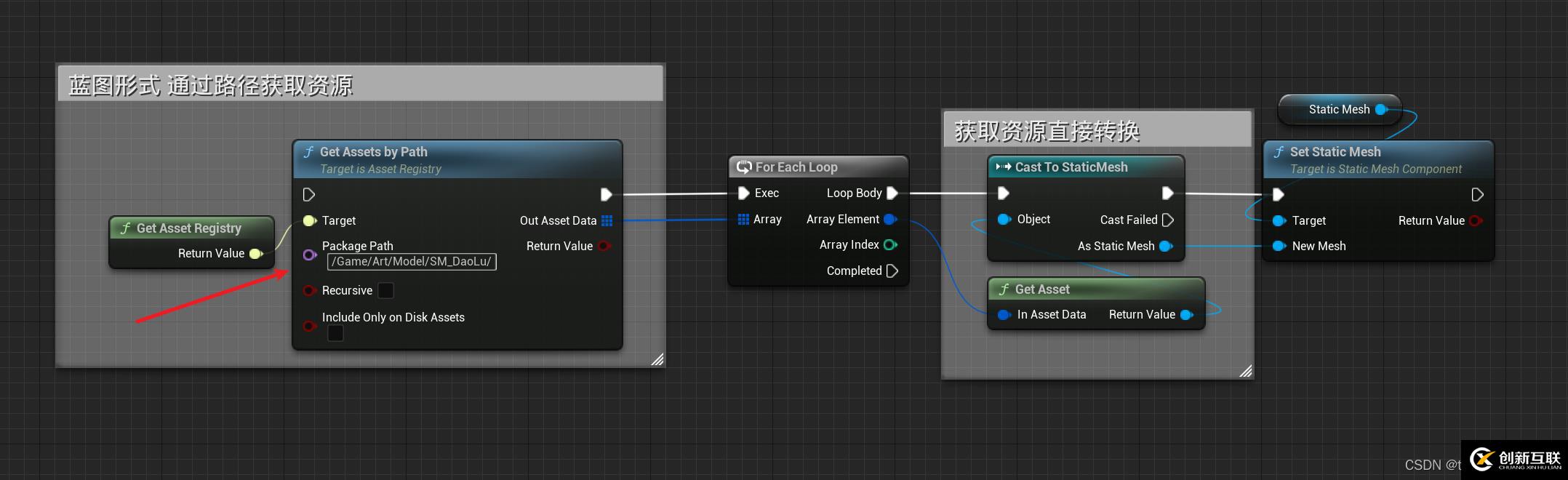Click Set Static Mesh Return Value pin

(x=1476, y=221)
